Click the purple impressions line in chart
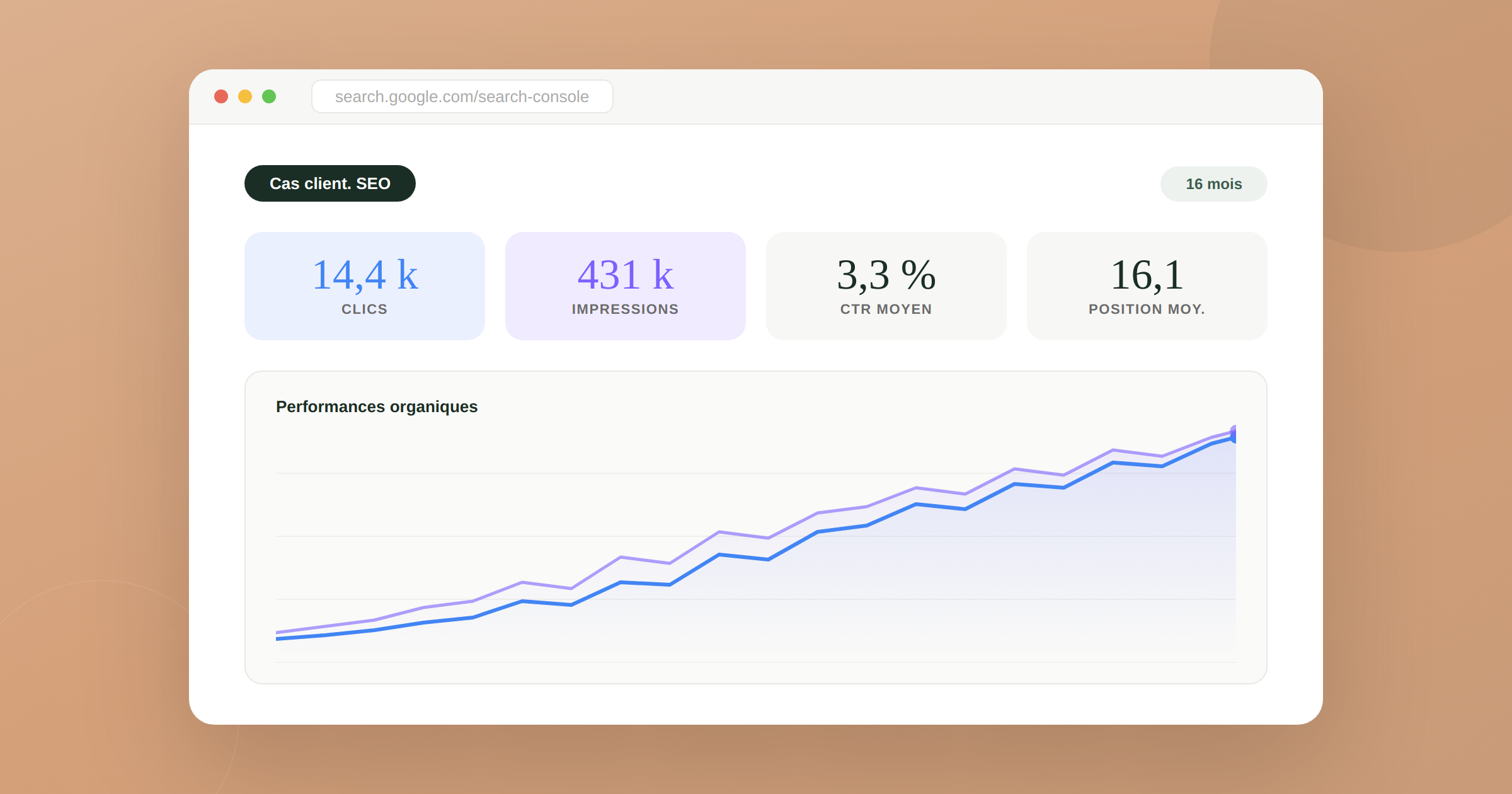Viewport: 1512px width, 794px height. point(645,560)
